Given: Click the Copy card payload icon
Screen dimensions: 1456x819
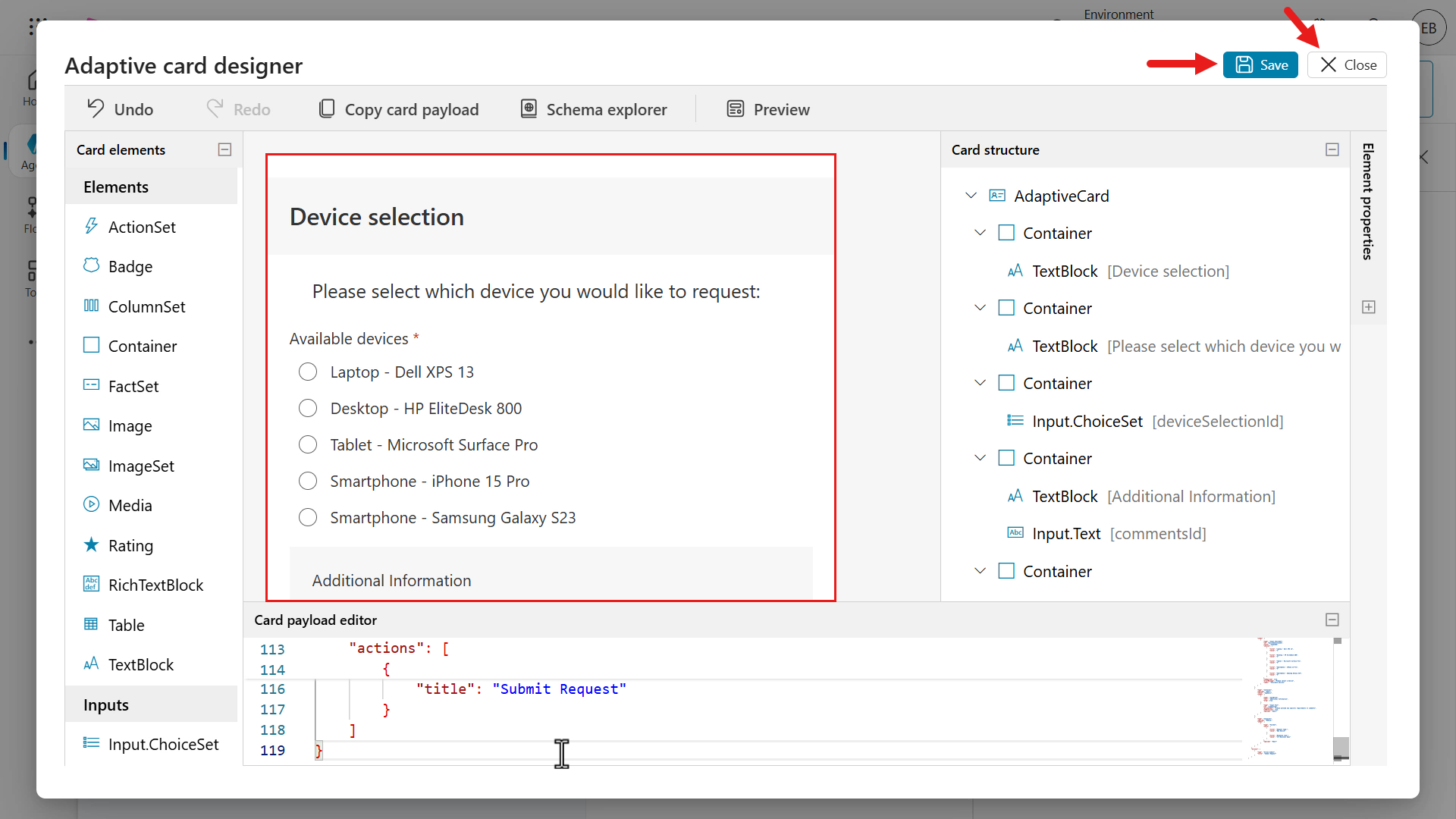Looking at the screenshot, I should pyautogui.click(x=326, y=108).
